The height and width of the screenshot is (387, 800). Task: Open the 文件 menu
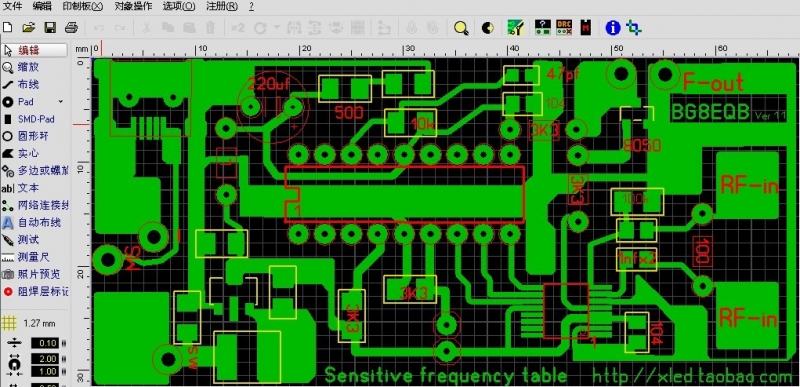click(12, 6)
